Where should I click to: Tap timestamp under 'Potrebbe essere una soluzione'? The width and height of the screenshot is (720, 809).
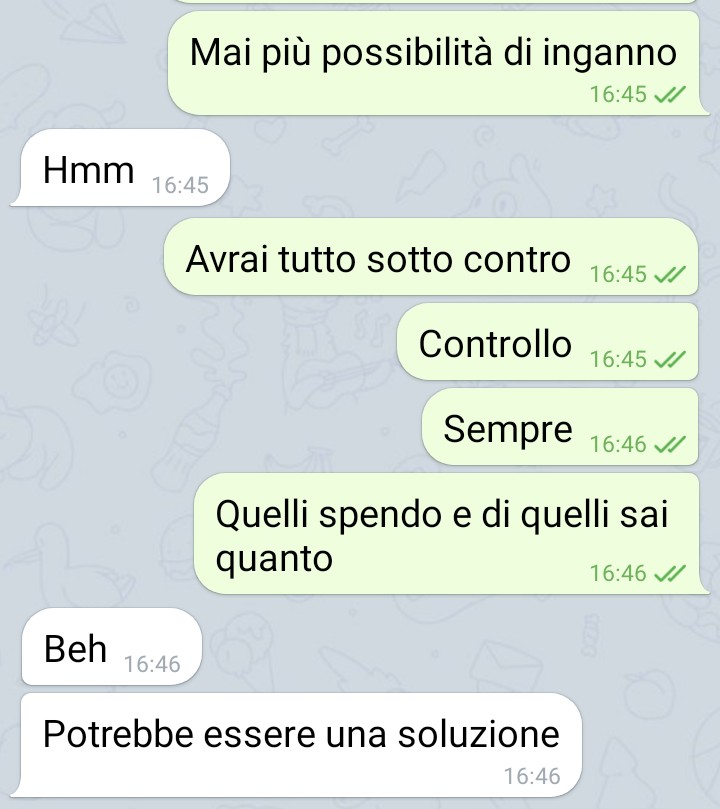(532, 776)
